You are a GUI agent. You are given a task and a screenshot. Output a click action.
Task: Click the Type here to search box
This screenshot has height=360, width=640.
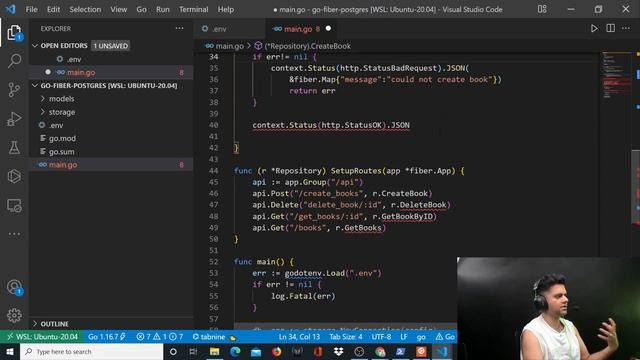click(91, 351)
